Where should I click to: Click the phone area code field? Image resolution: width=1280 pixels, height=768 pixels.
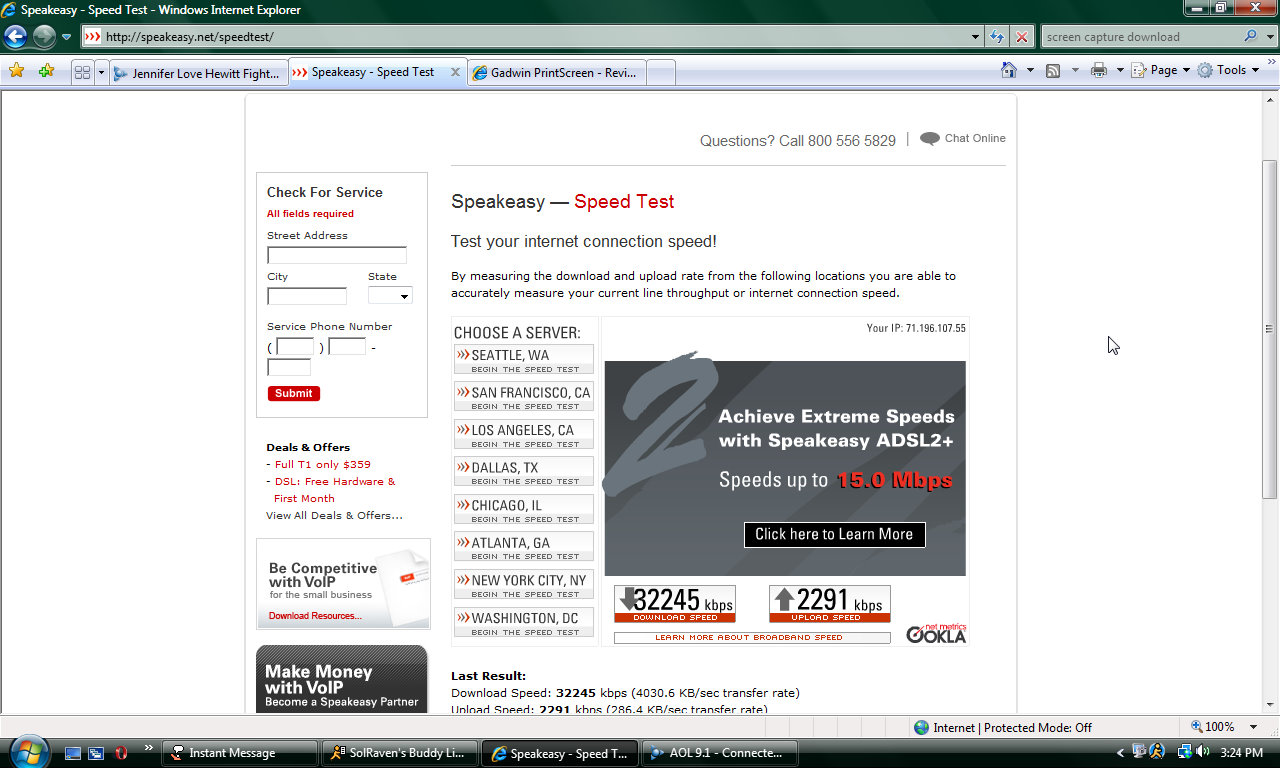pyautogui.click(x=295, y=347)
